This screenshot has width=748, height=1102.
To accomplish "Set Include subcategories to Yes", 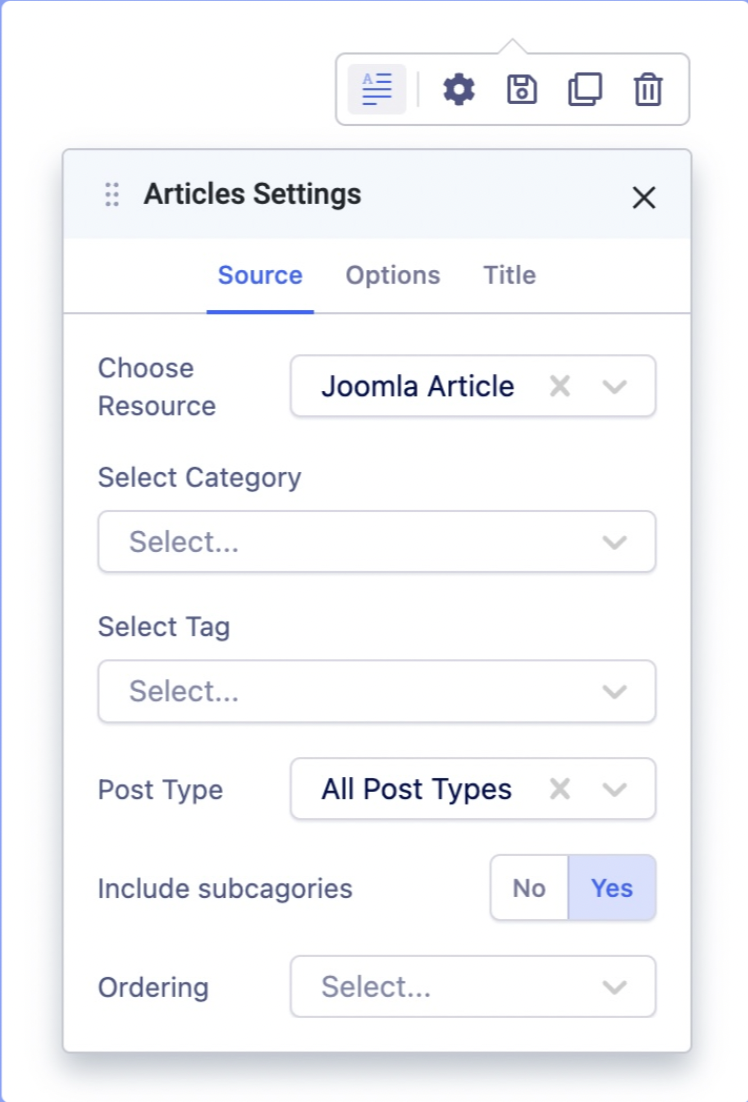I will coord(612,887).
